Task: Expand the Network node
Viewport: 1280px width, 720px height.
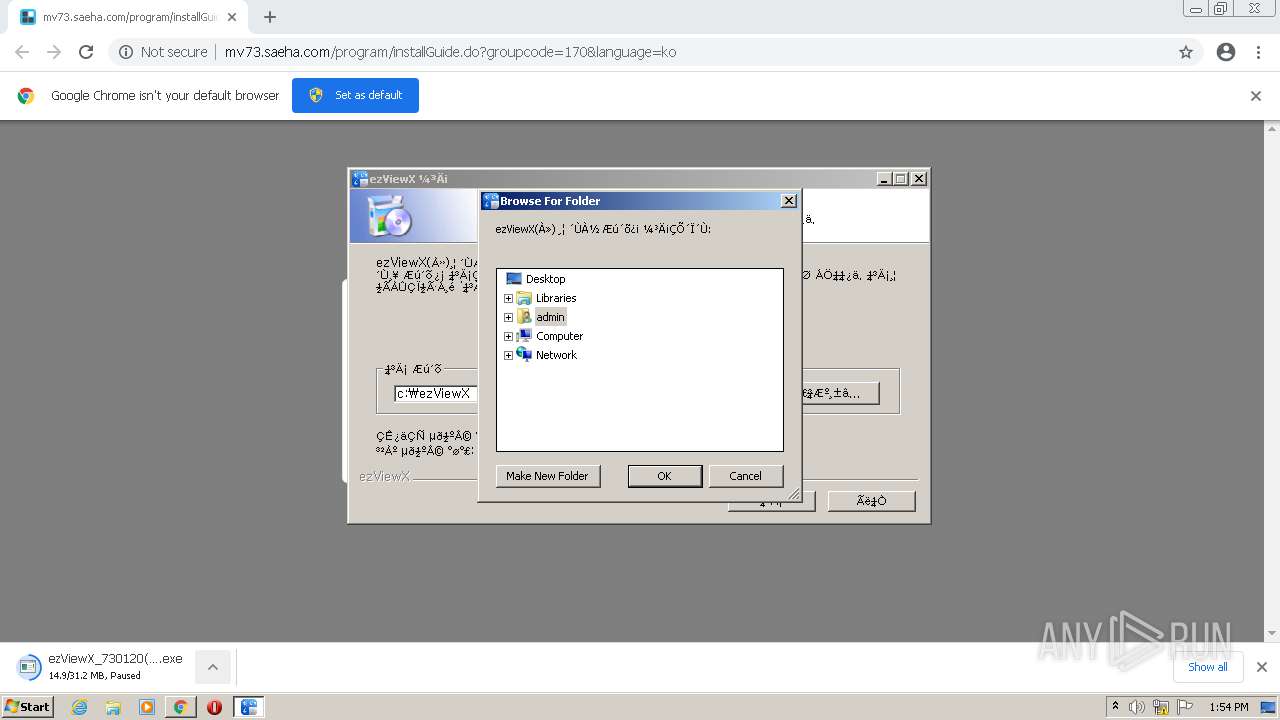Action: 508,355
